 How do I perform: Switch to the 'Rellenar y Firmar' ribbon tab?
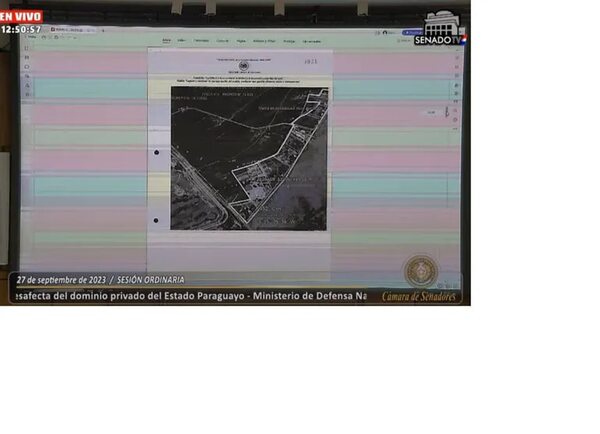tap(264, 41)
